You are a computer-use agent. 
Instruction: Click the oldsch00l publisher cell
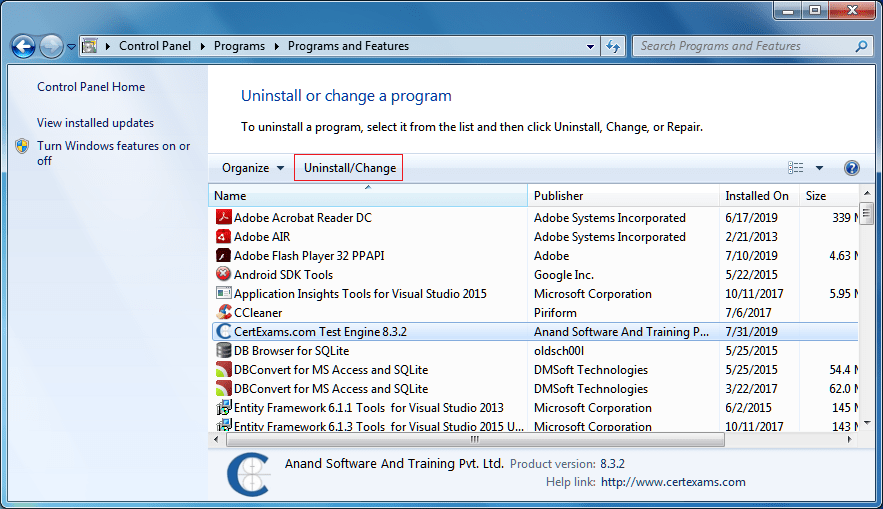559,351
